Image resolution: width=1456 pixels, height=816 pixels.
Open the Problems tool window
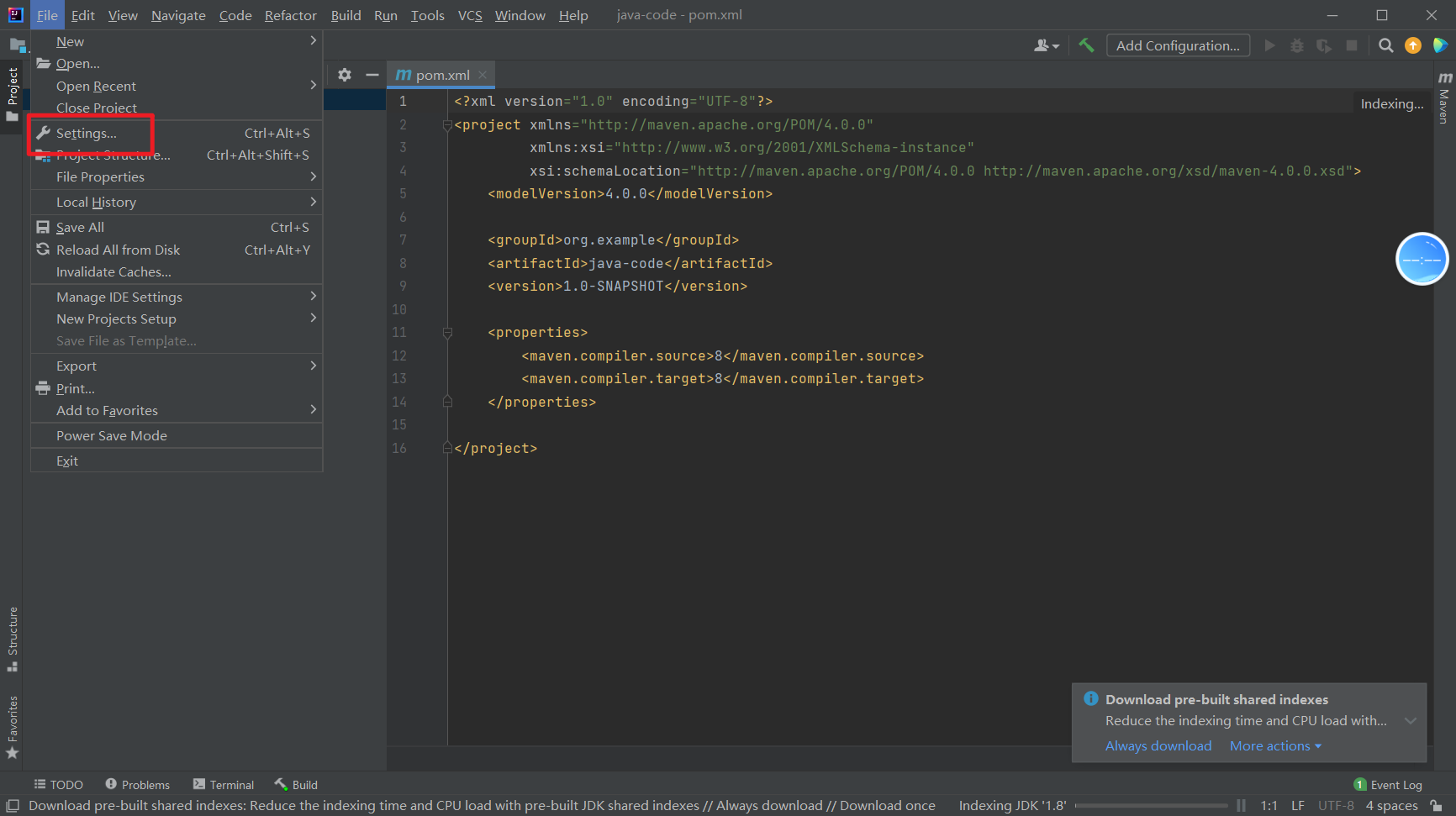point(137,785)
